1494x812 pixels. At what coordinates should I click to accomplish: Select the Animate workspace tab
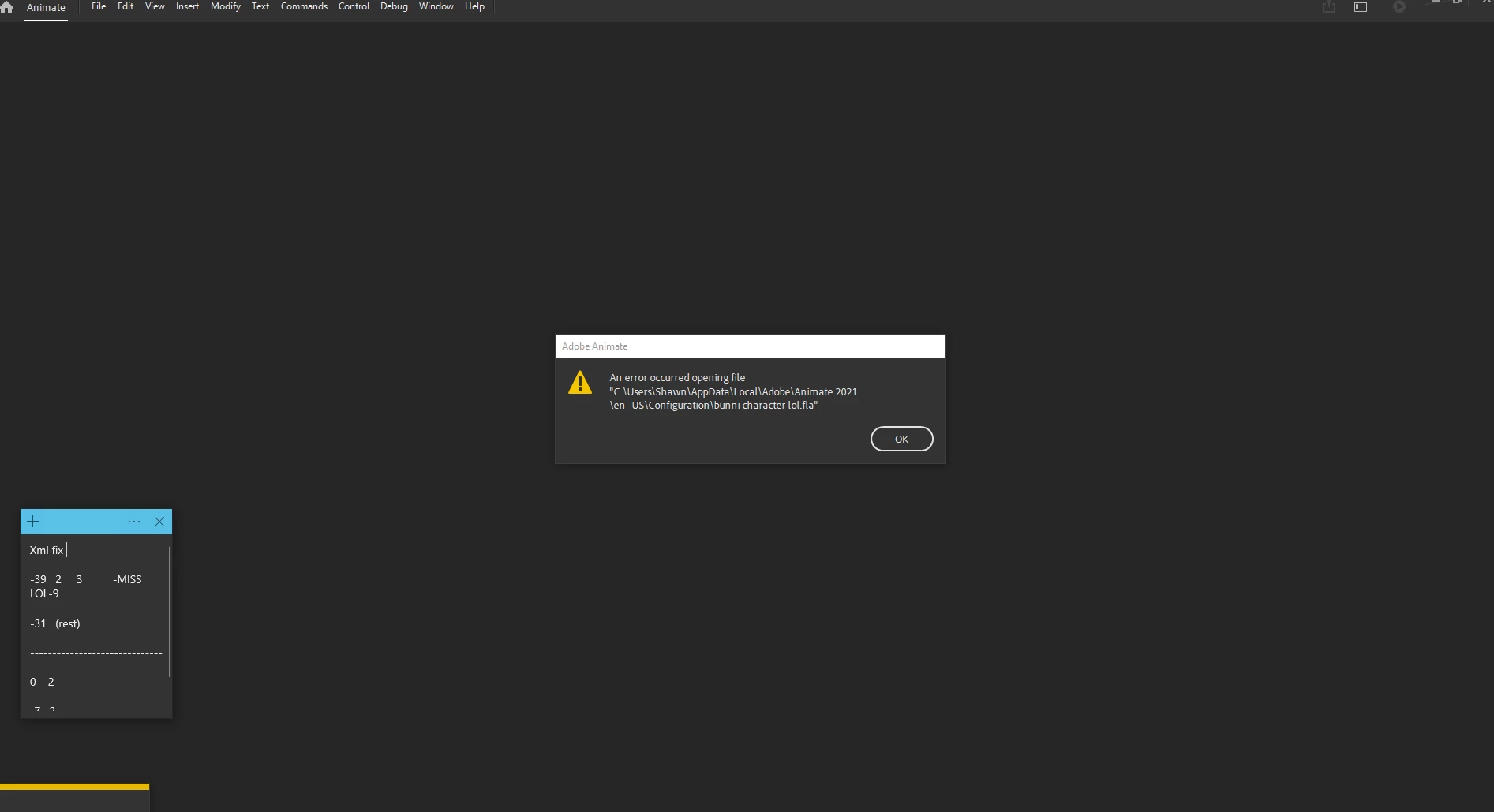[x=46, y=8]
